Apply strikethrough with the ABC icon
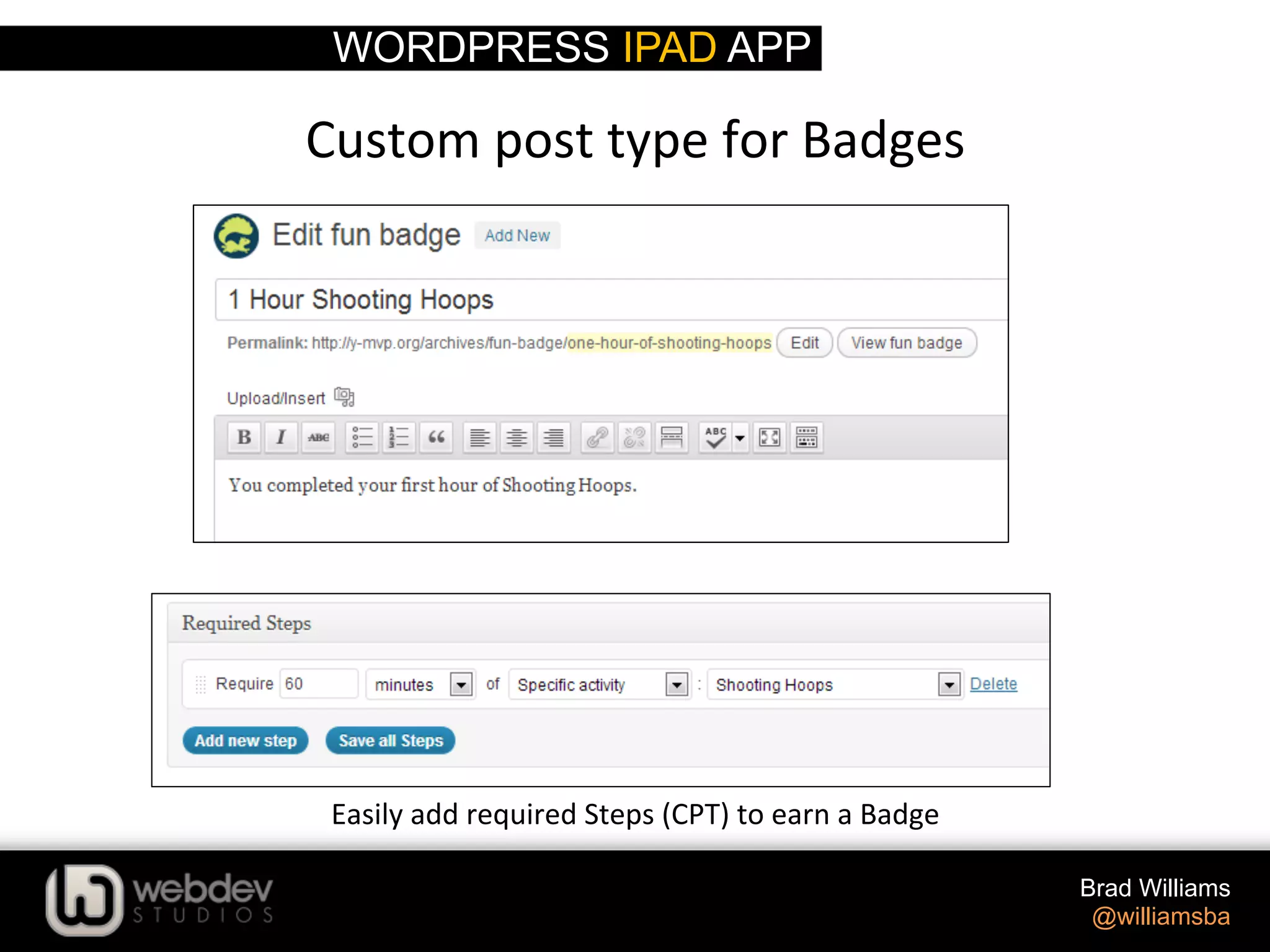Image resolution: width=1270 pixels, height=952 pixels. pos(318,438)
